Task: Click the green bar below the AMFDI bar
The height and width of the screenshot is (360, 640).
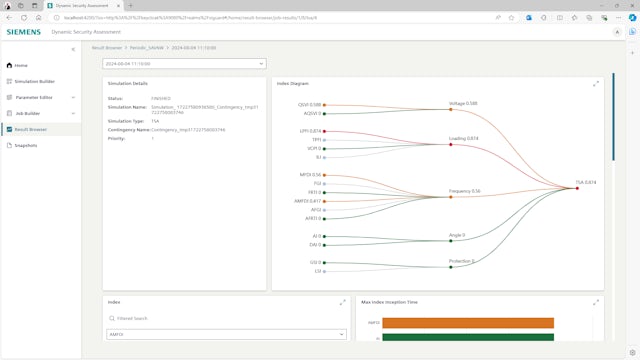Action: click(x=468, y=337)
